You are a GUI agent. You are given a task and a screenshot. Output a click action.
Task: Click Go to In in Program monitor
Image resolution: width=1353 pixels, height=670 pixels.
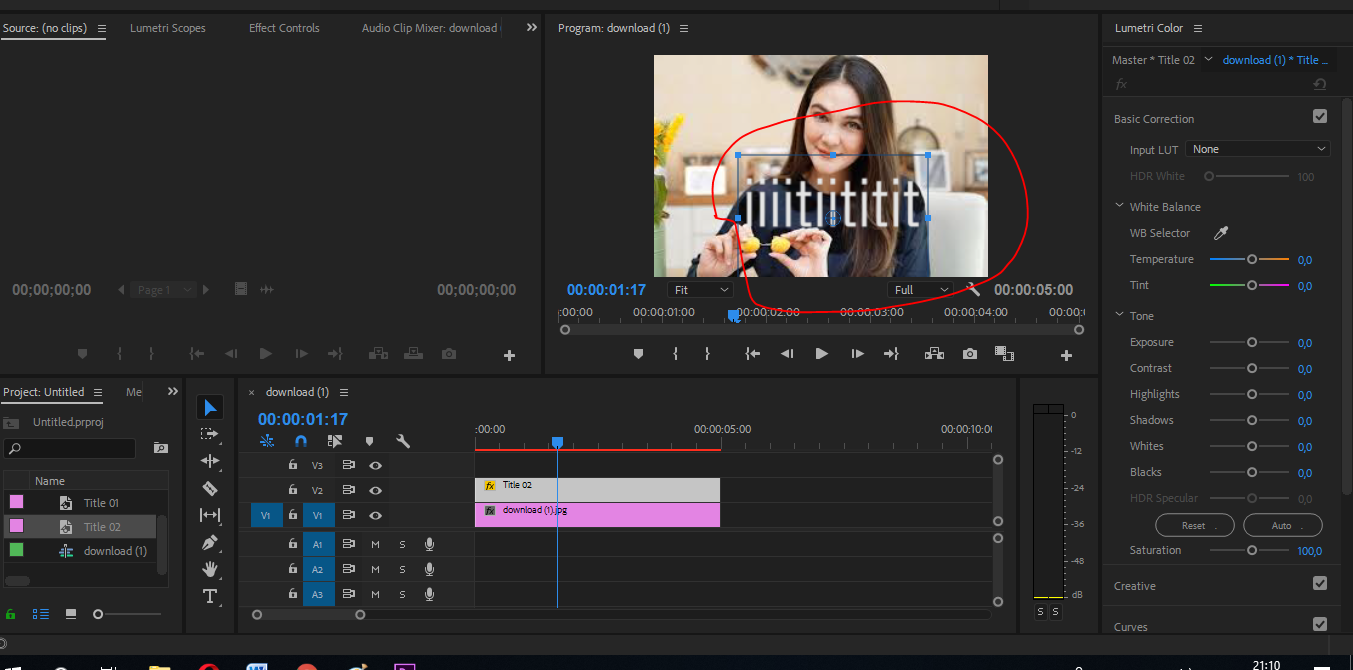(x=753, y=354)
